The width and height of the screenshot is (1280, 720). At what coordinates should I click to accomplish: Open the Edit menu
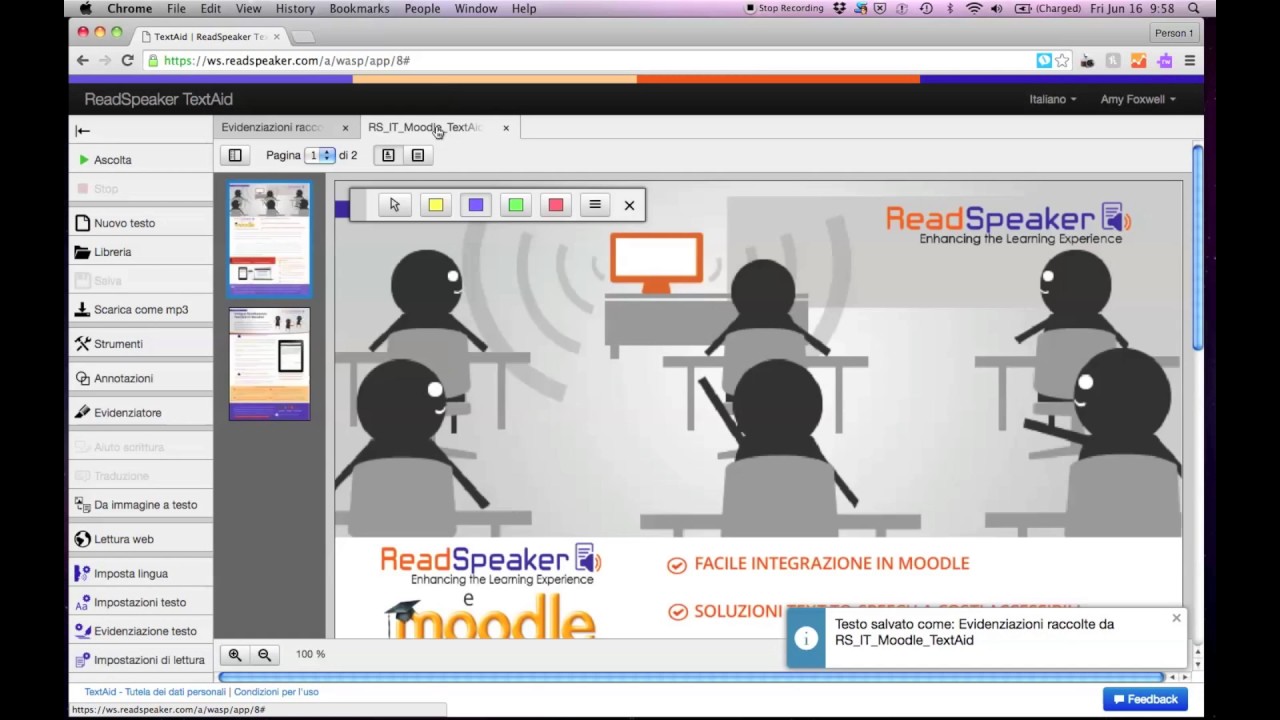210,8
